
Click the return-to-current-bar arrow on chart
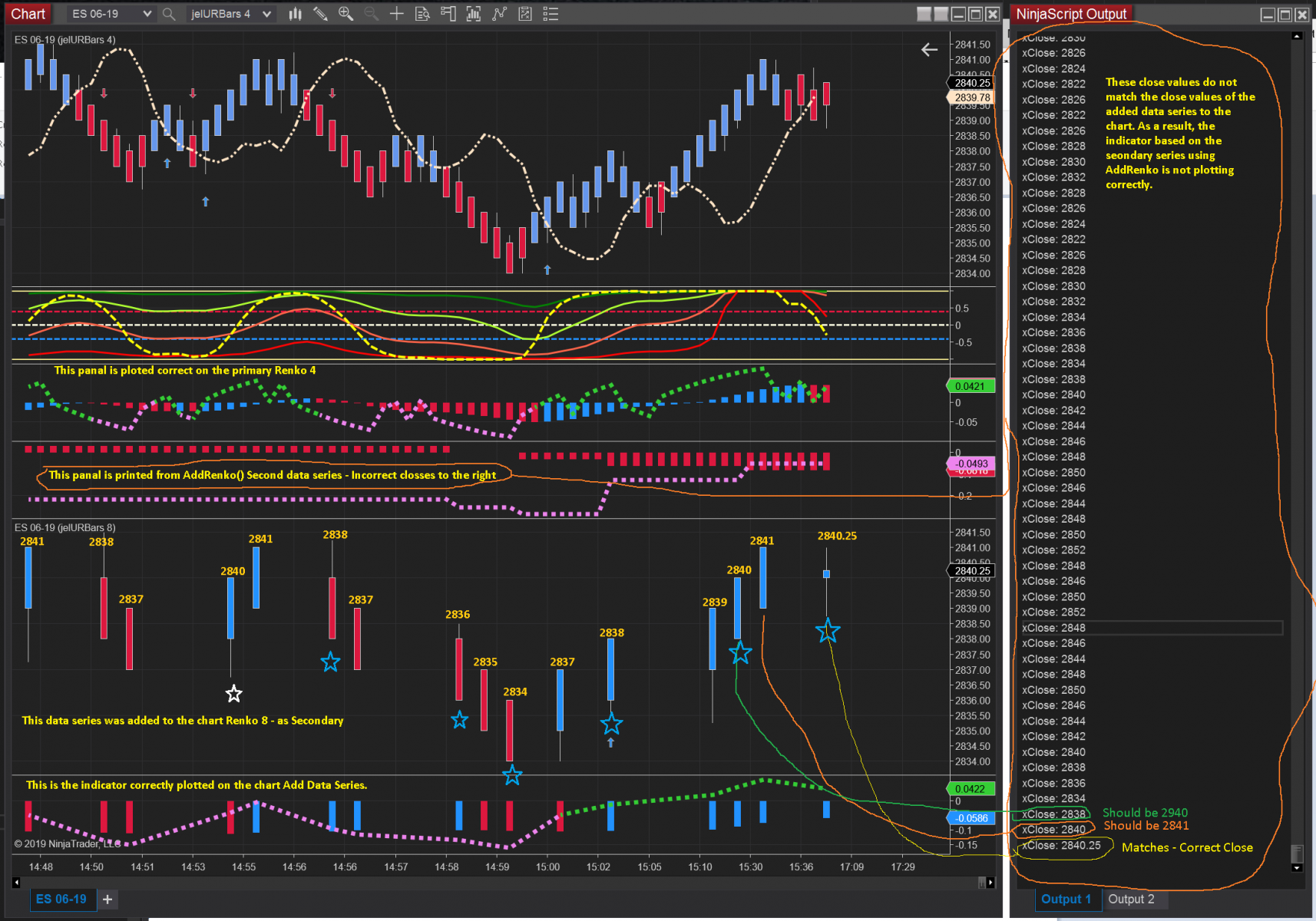point(930,50)
